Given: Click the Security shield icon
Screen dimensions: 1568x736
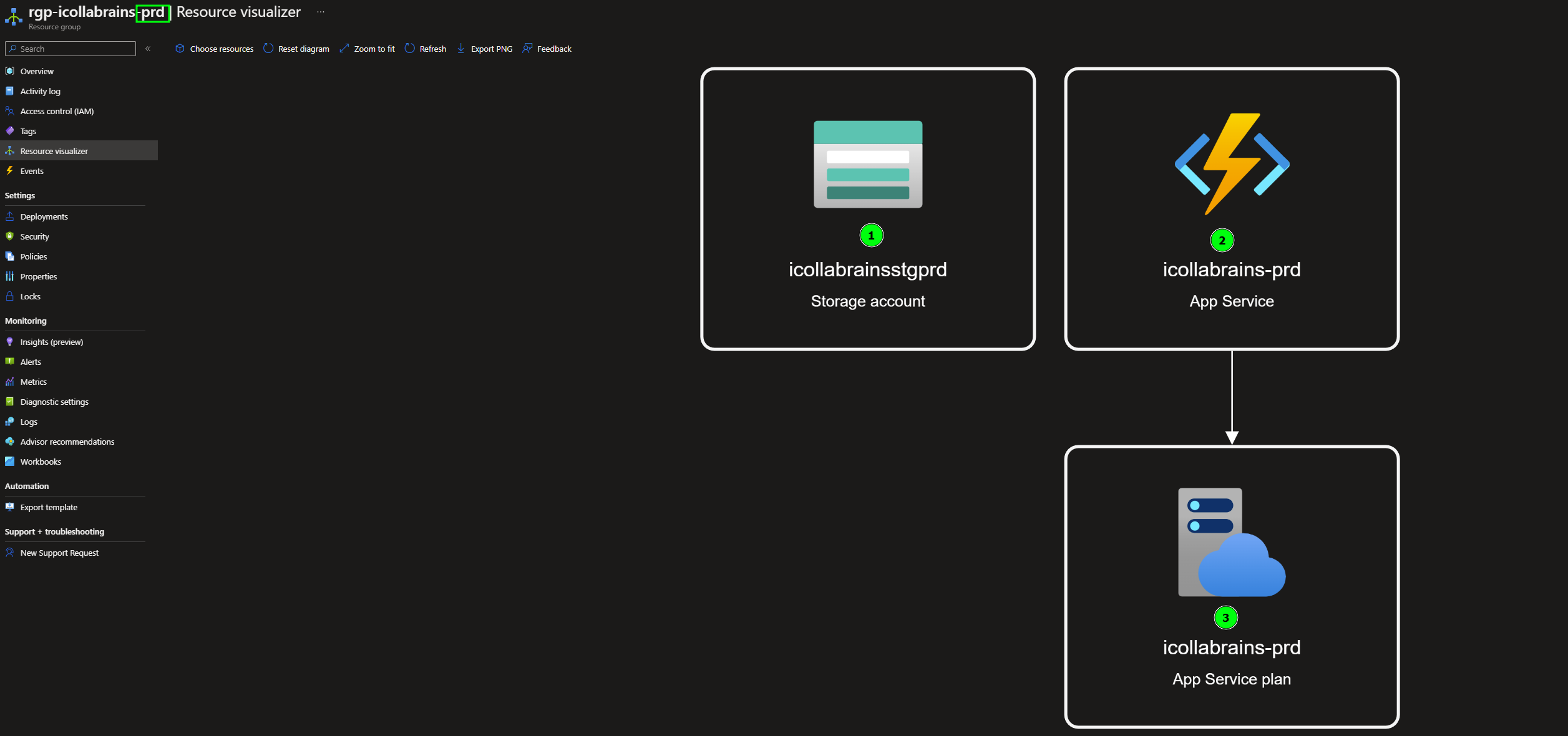Looking at the screenshot, I should click(9, 236).
